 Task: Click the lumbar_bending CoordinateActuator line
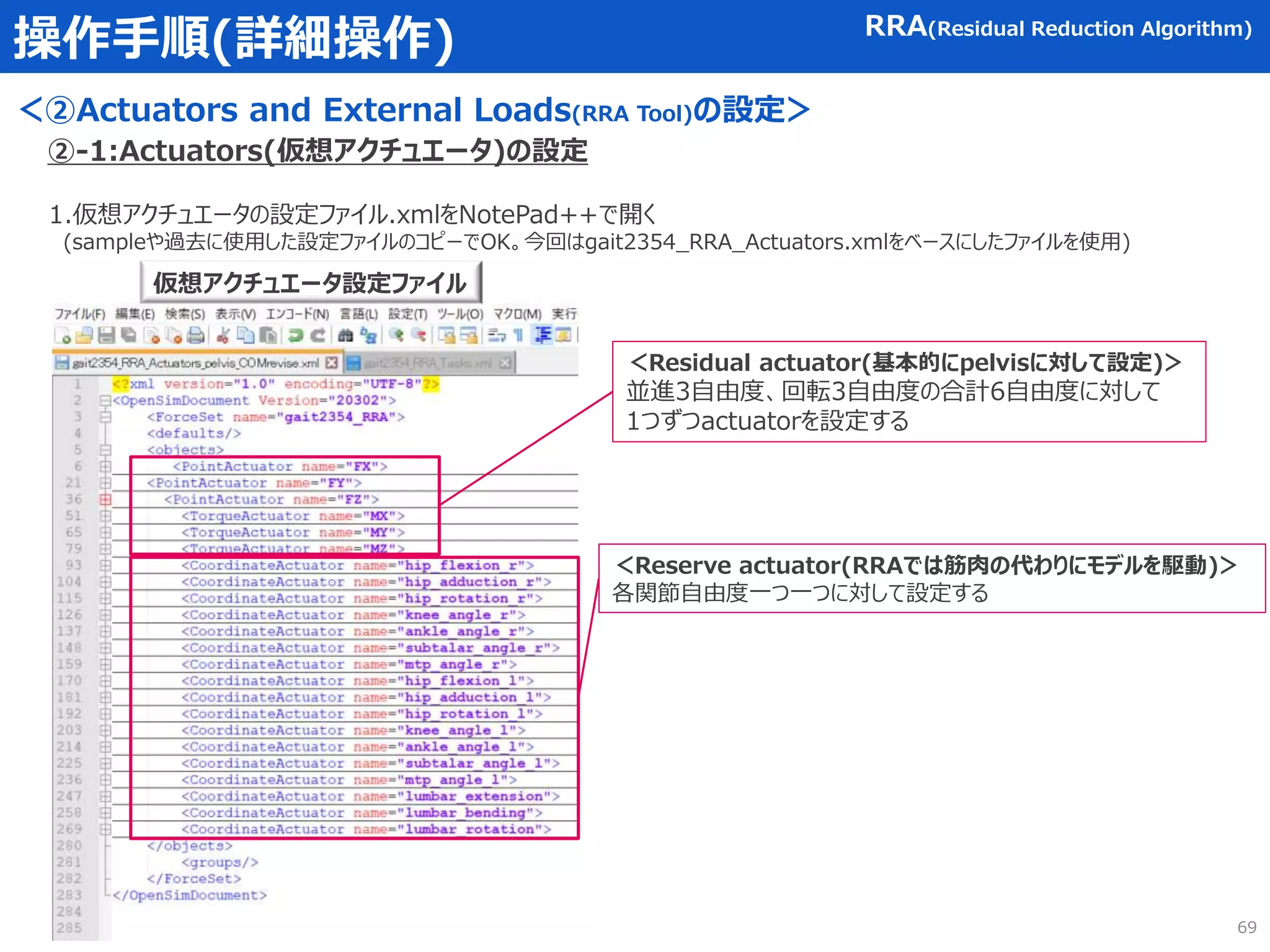click(x=362, y=813)
